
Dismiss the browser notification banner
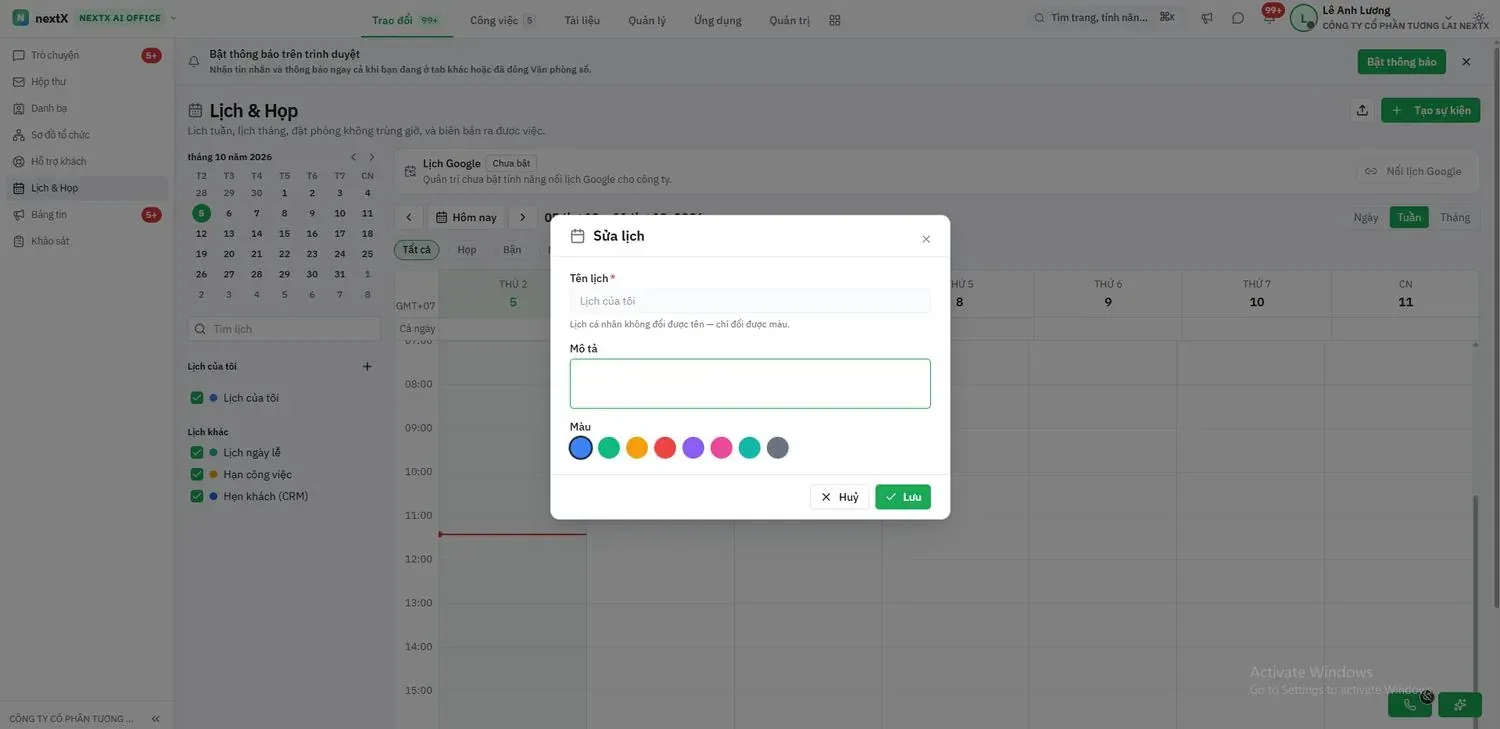(1466, 62)
